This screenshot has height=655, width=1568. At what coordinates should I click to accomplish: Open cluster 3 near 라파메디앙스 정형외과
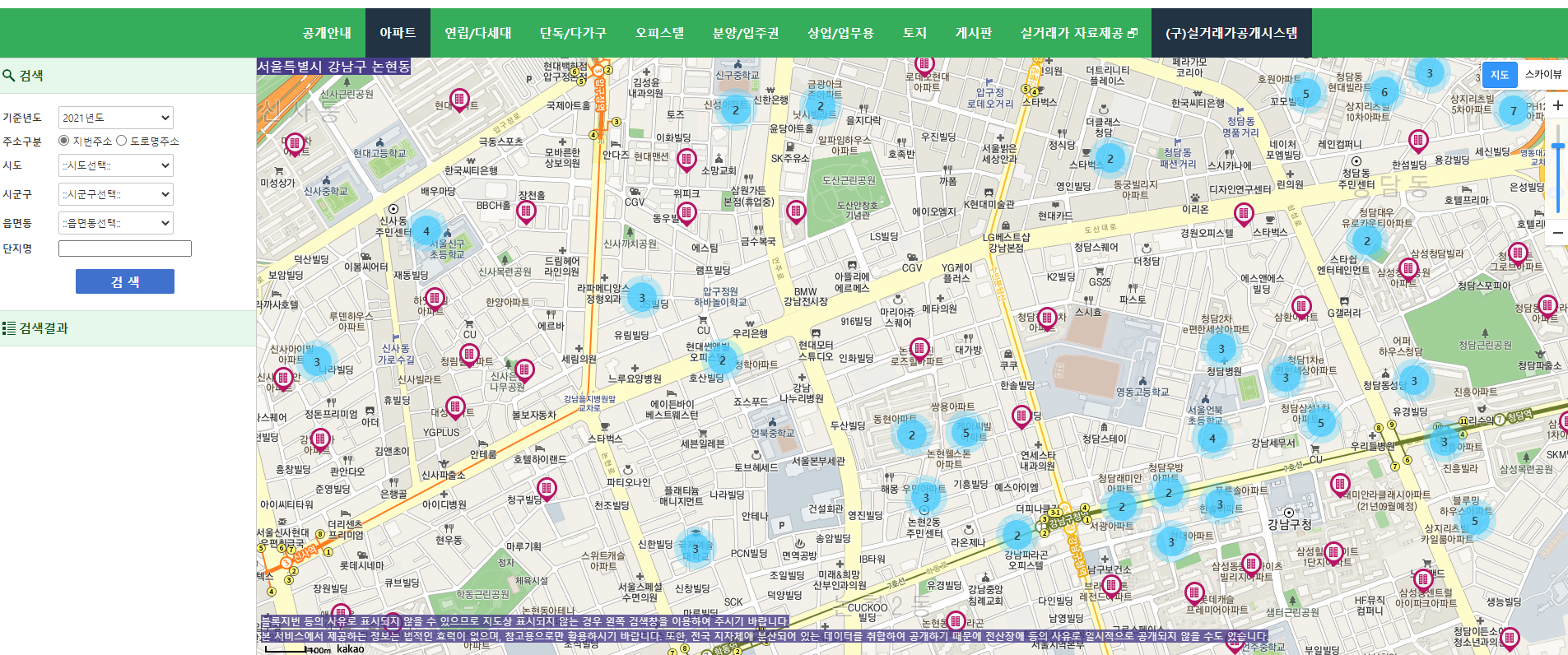(x=642, y=298)
